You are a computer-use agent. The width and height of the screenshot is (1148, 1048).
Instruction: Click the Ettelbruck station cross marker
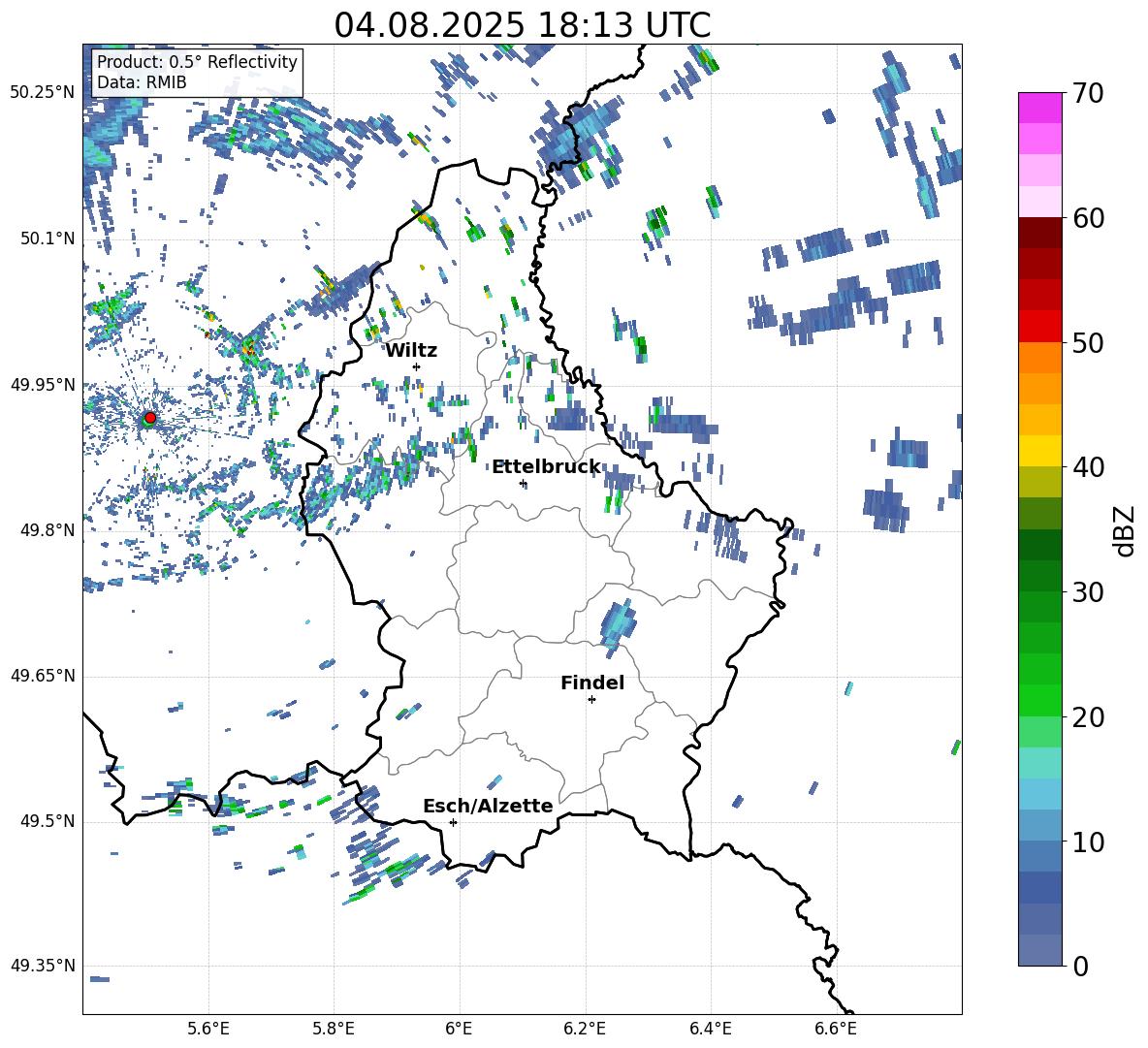pyautogui.click(x=523, y=483)
